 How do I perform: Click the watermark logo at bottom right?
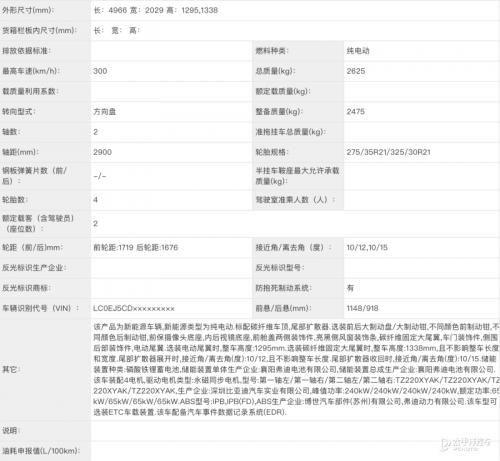[466, 445]
